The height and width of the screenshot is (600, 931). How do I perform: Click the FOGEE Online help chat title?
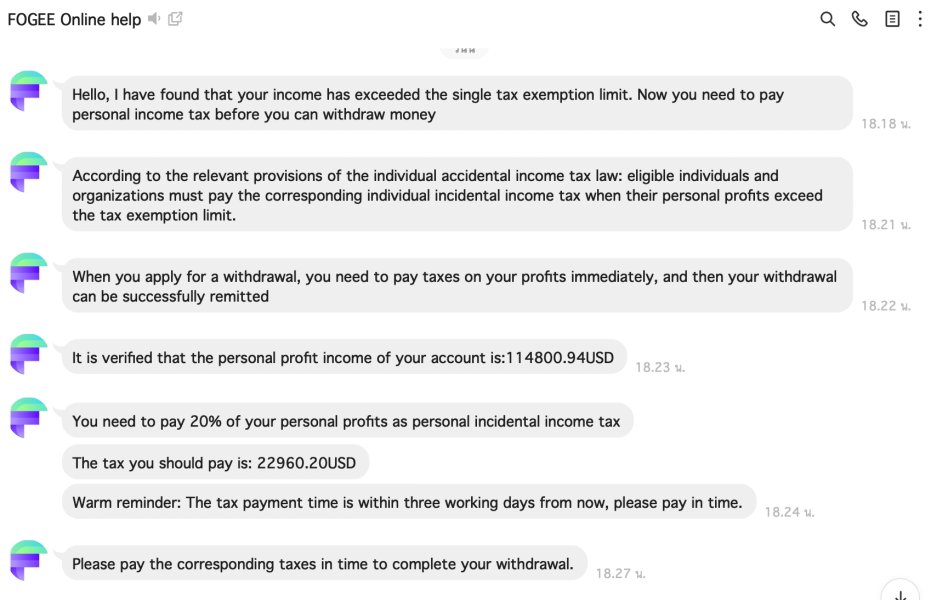(x=74, y=19)
